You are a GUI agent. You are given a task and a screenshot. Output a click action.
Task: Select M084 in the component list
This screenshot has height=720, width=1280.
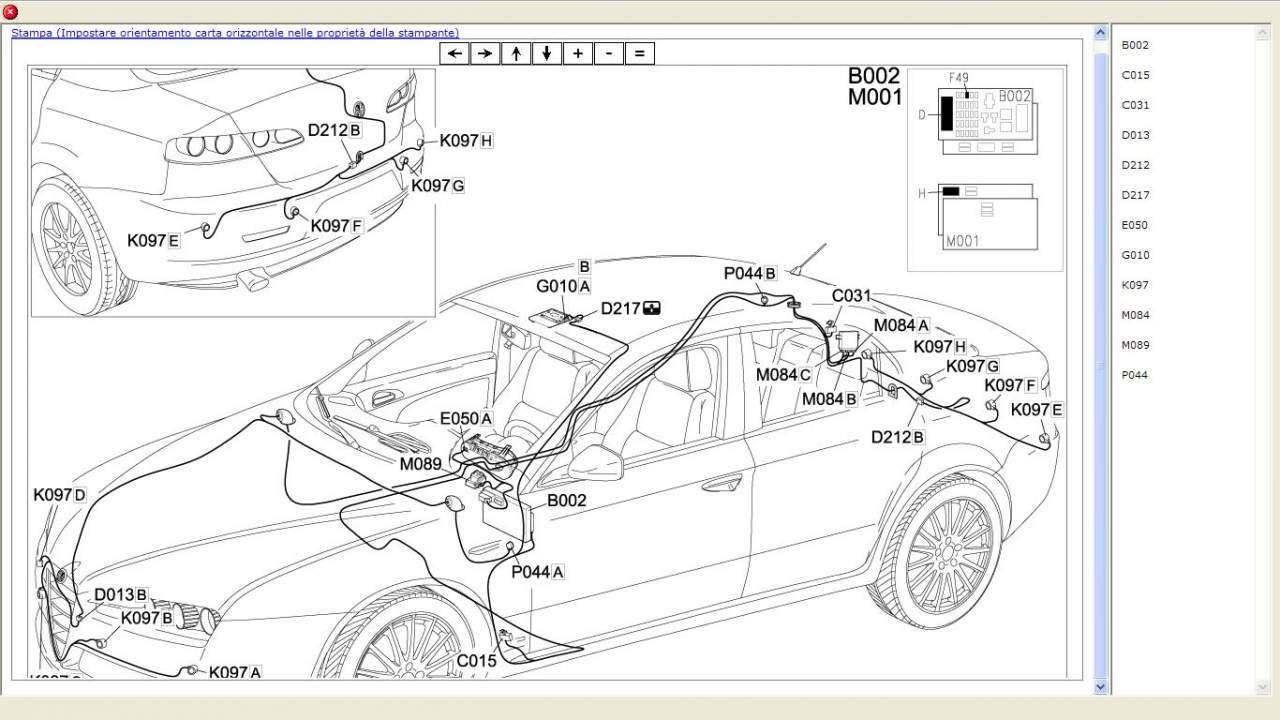[x=1135, y=315]
